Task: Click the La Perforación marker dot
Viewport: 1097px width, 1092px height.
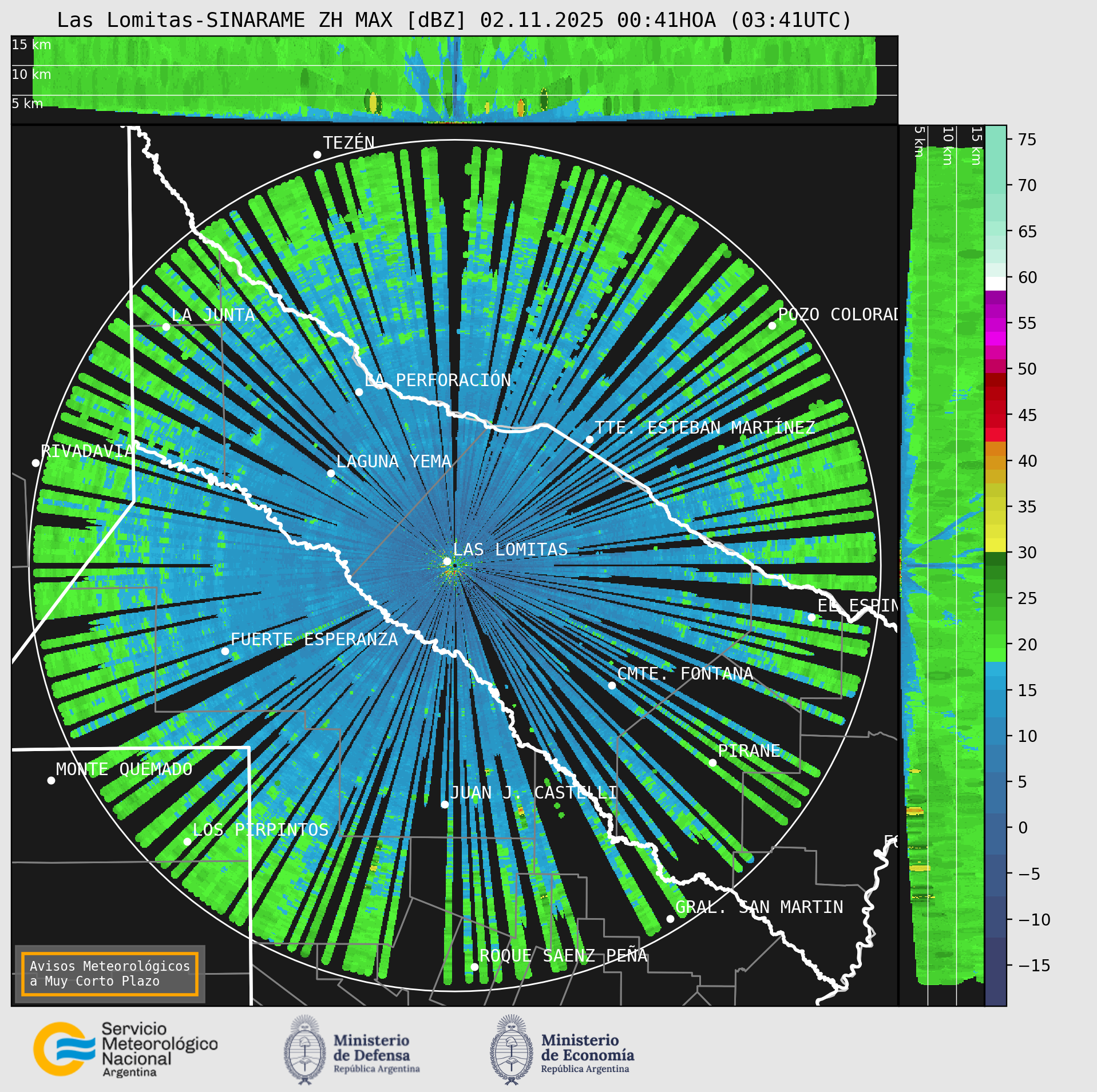Action: tap(359, 392)
